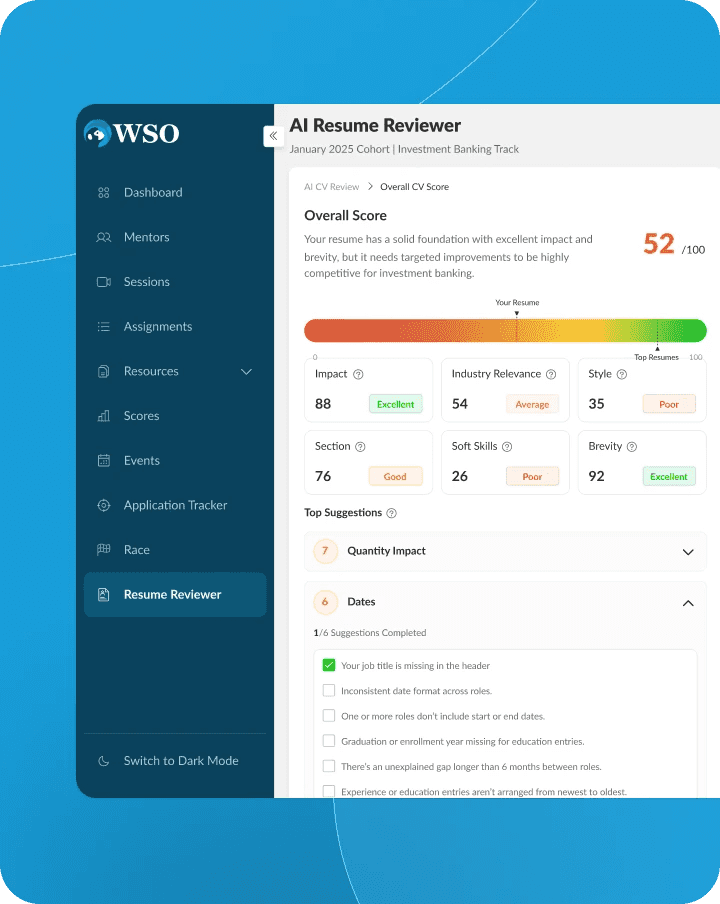Click the Overall CV Score breadcrumb
The image size is (720, 904).
(414, 187)
